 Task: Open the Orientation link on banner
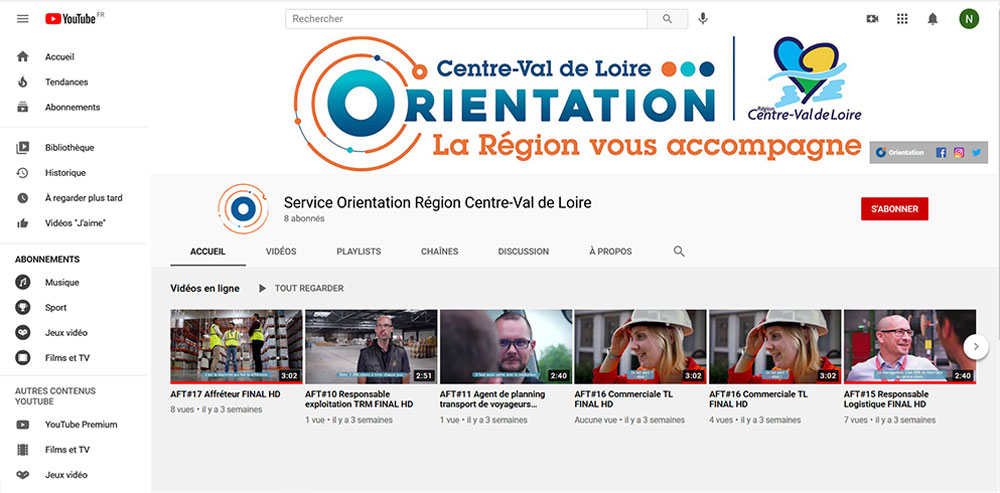[x=900, y=152]
